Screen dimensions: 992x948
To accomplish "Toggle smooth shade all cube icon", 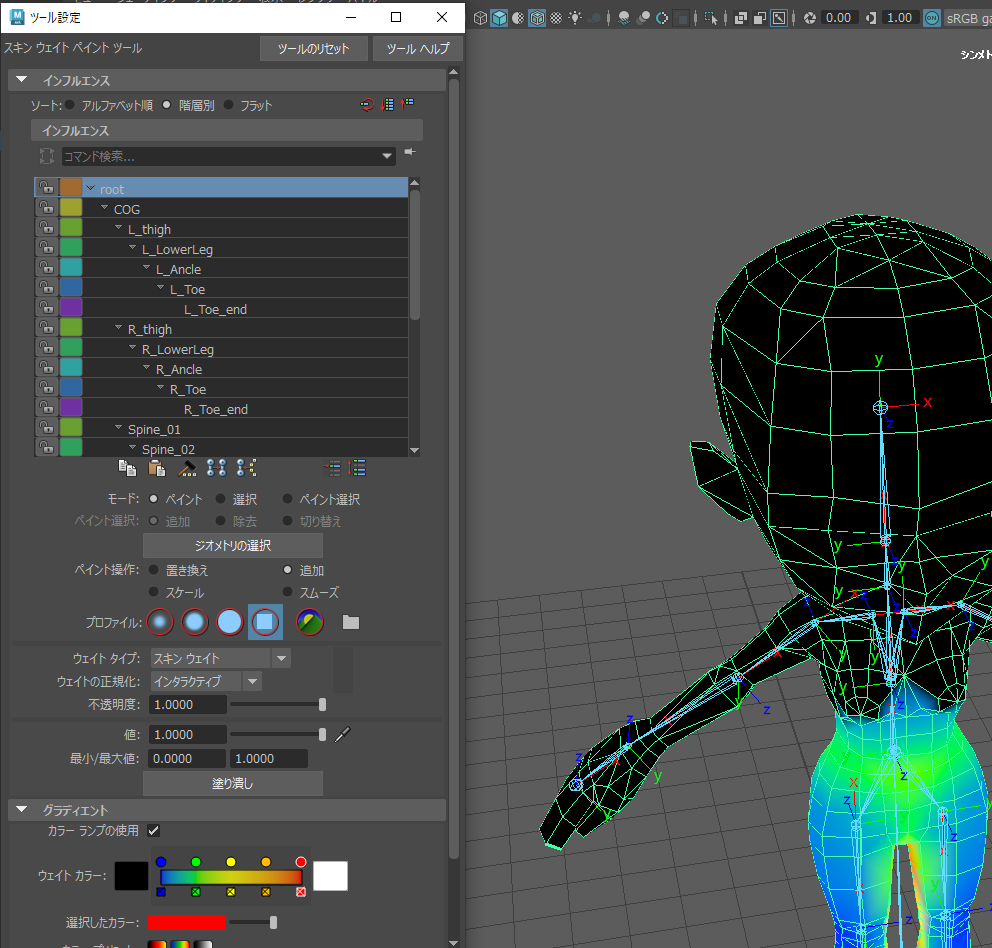I will 499,18.
